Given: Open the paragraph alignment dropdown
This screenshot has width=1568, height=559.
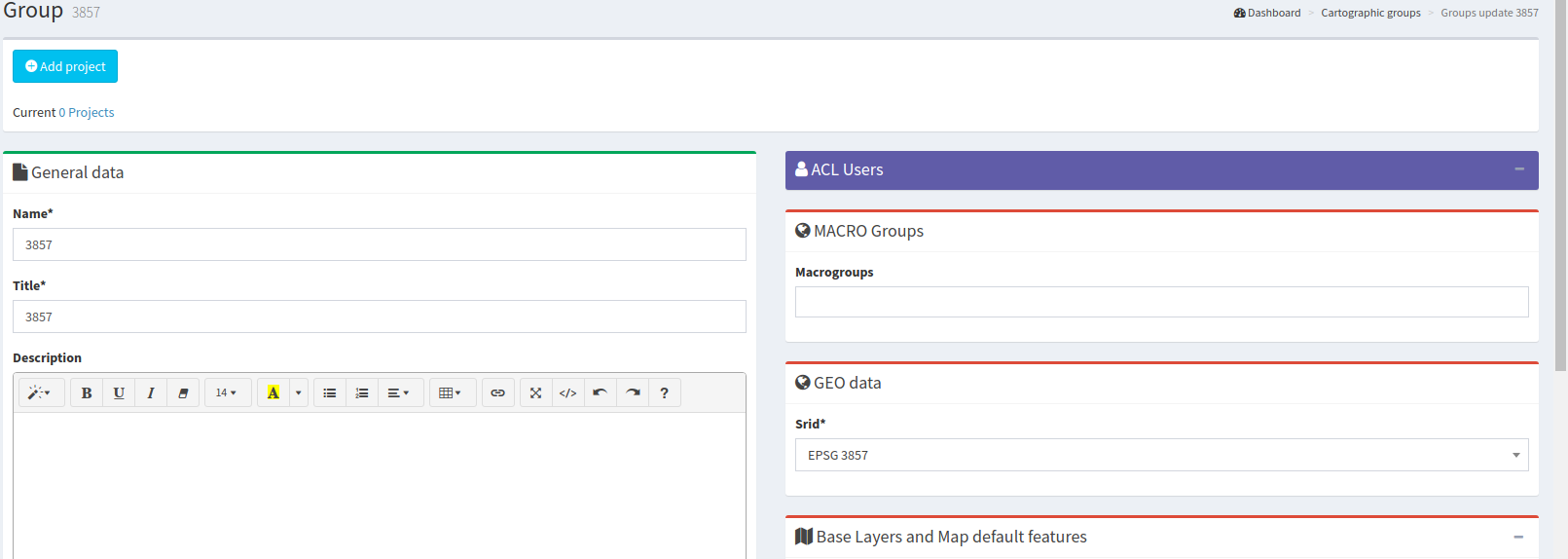Looking at the screenshot, I should (400, 392).
